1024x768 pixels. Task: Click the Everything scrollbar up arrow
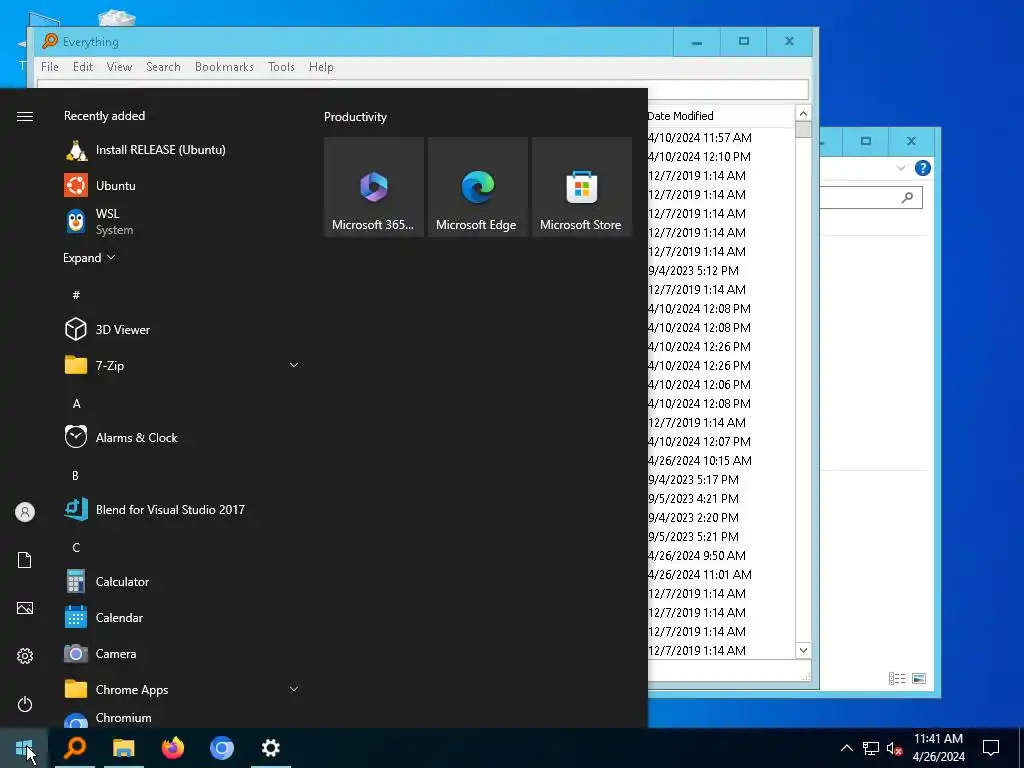pos(803,114)
